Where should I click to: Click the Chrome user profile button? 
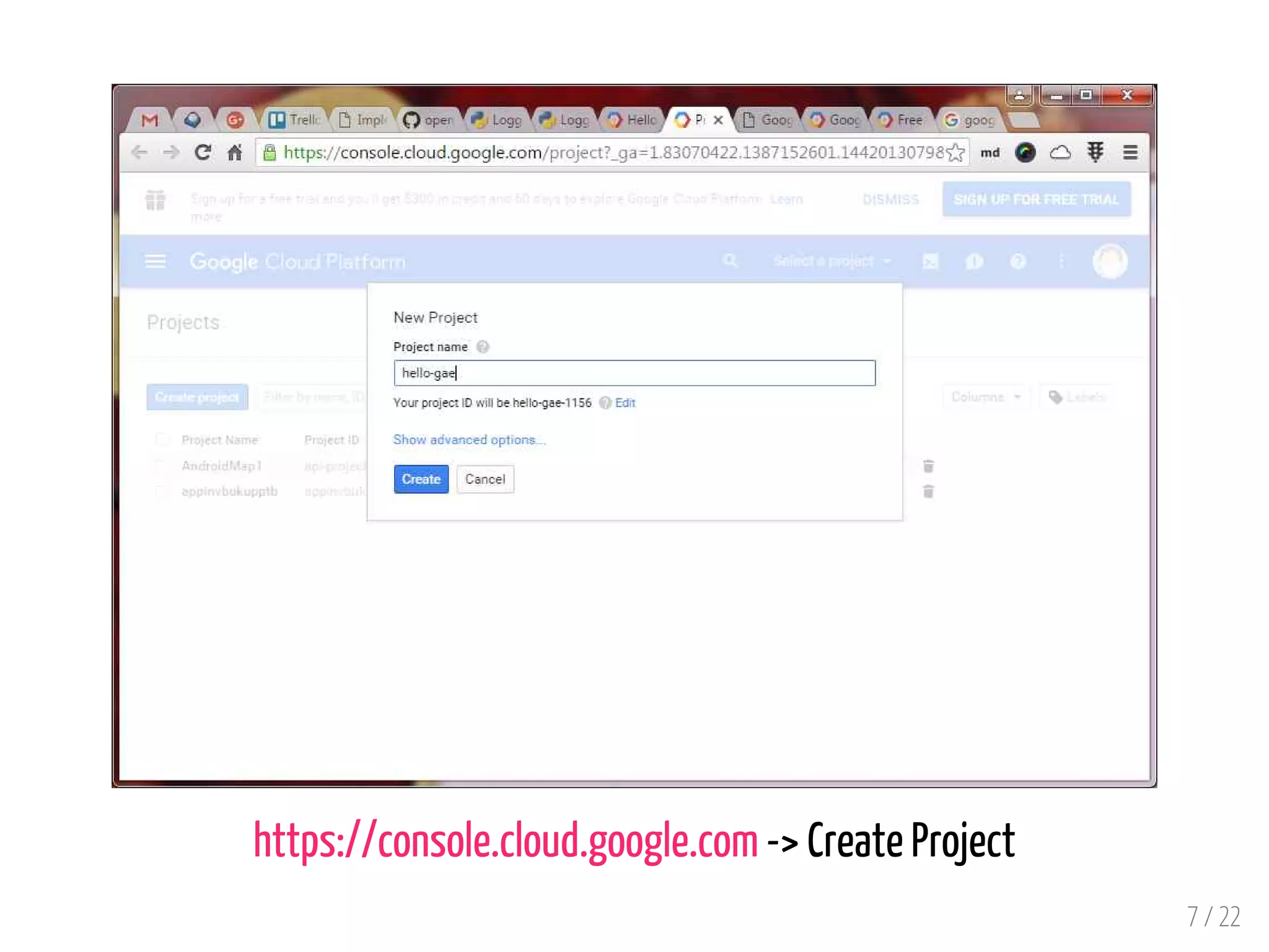(x=1019, y=95)
